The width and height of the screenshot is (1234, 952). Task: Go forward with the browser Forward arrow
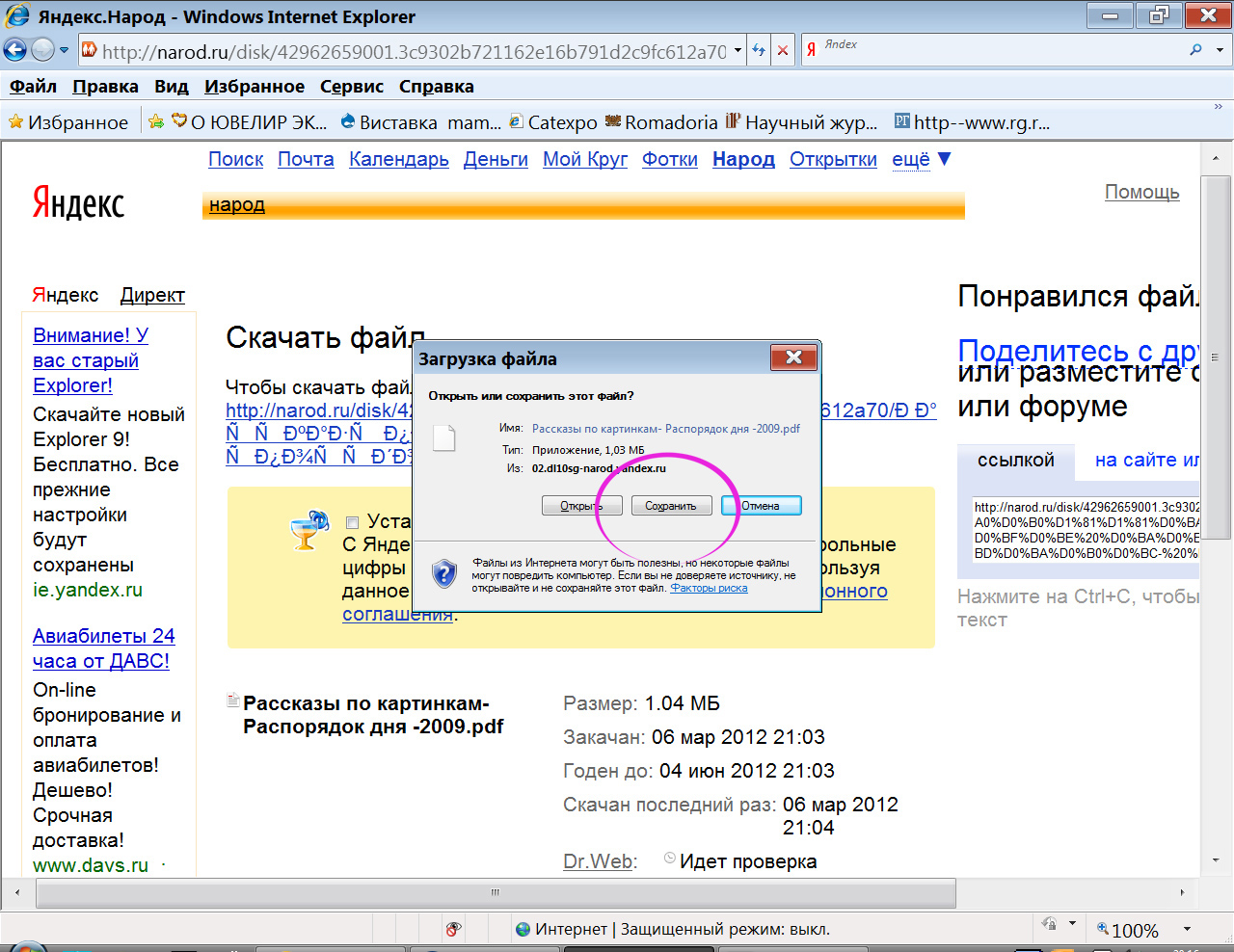(42, 50)
